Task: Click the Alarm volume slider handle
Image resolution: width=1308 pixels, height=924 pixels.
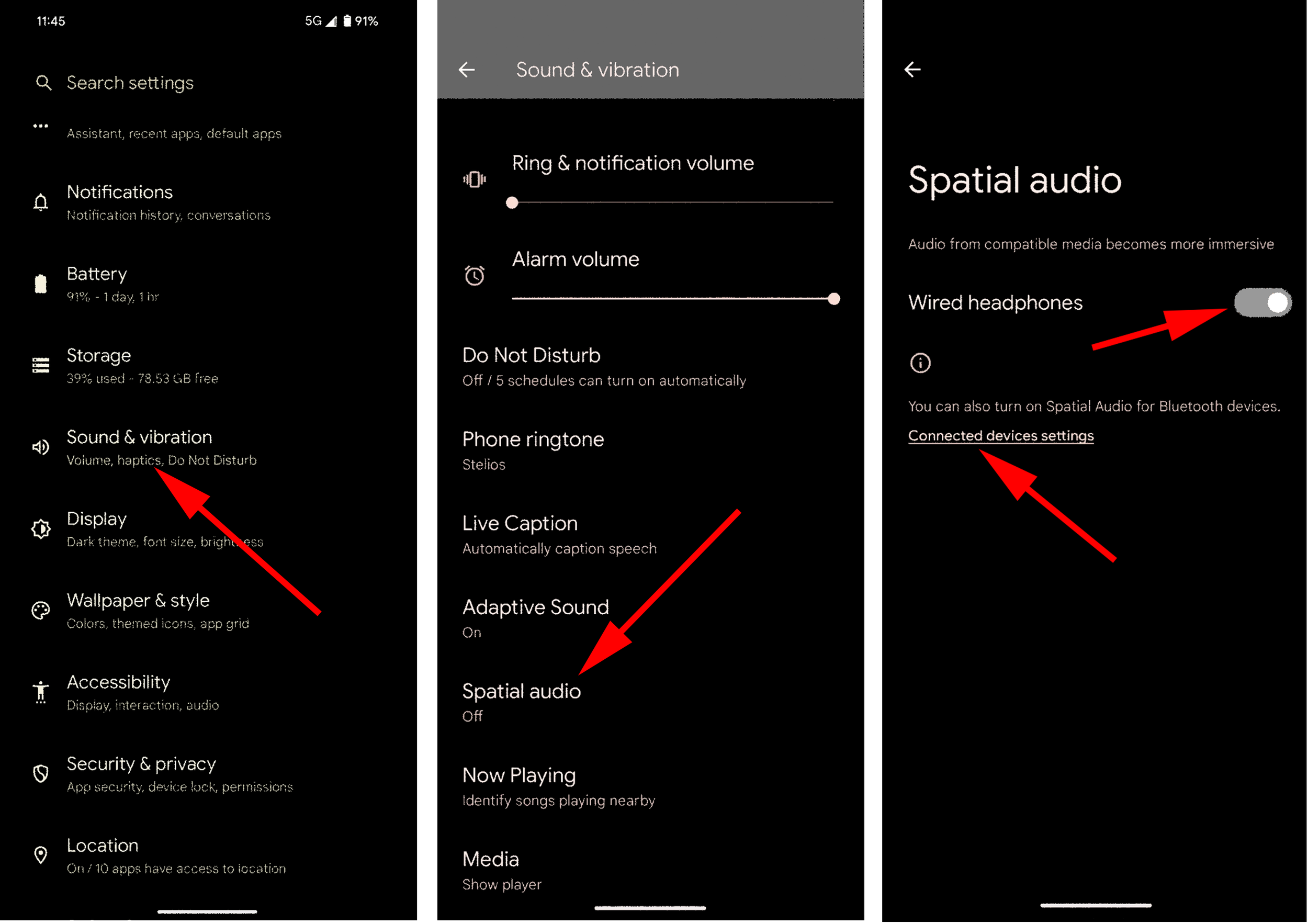Action: (833, 299)
